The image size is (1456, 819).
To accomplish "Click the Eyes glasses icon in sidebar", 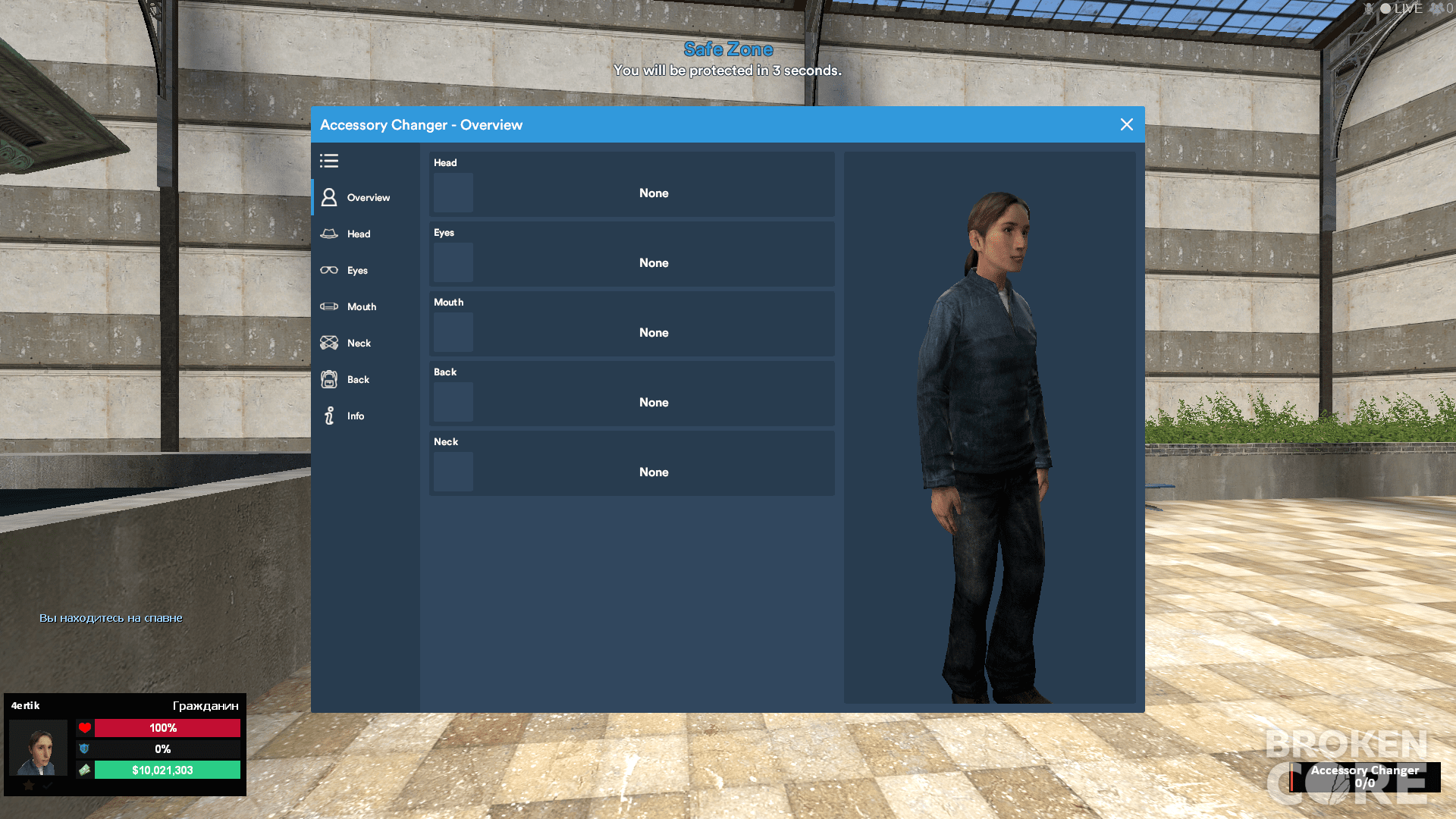I will point(329,270).
